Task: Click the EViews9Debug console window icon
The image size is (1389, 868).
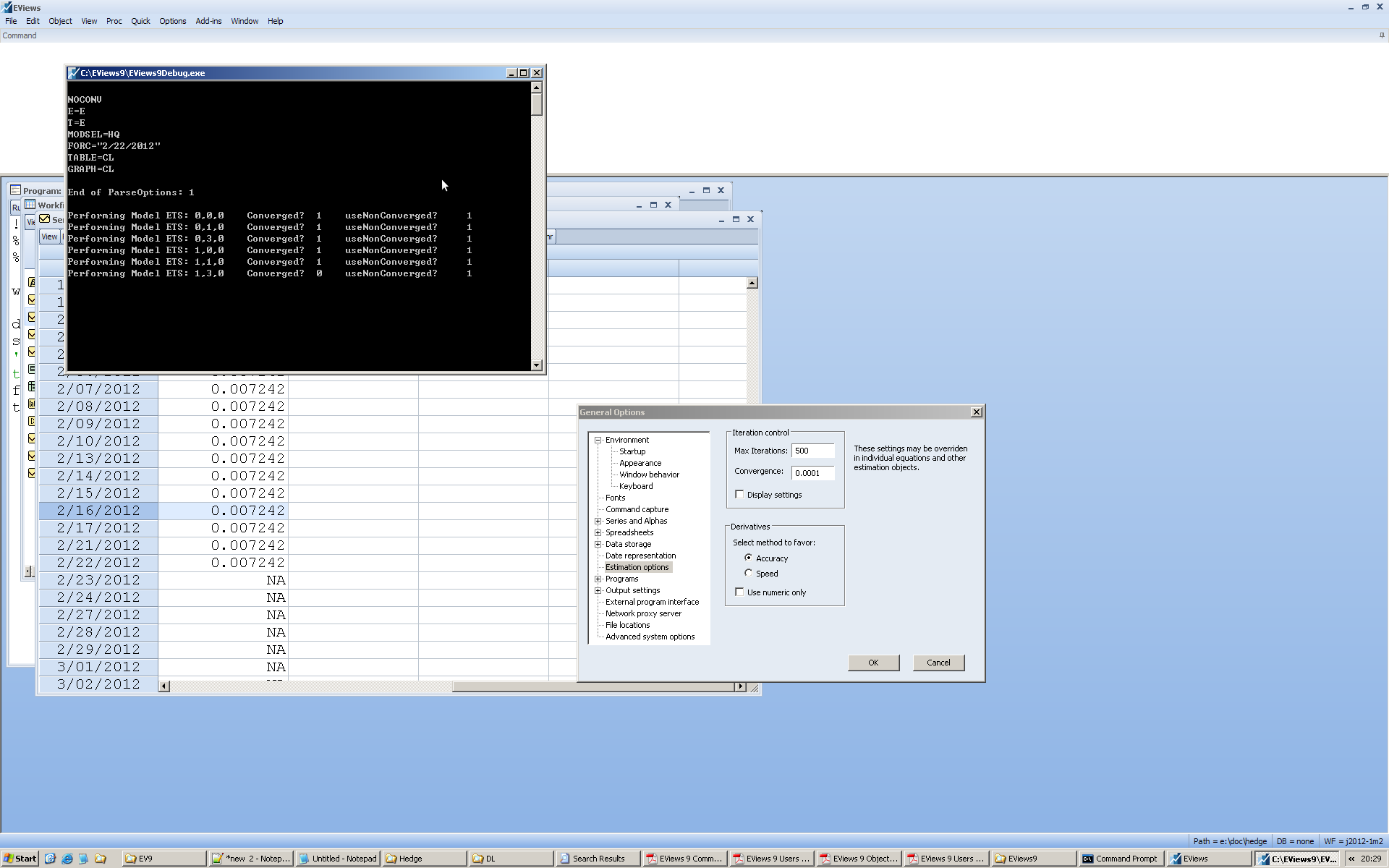Action: (x=73, y=73)
